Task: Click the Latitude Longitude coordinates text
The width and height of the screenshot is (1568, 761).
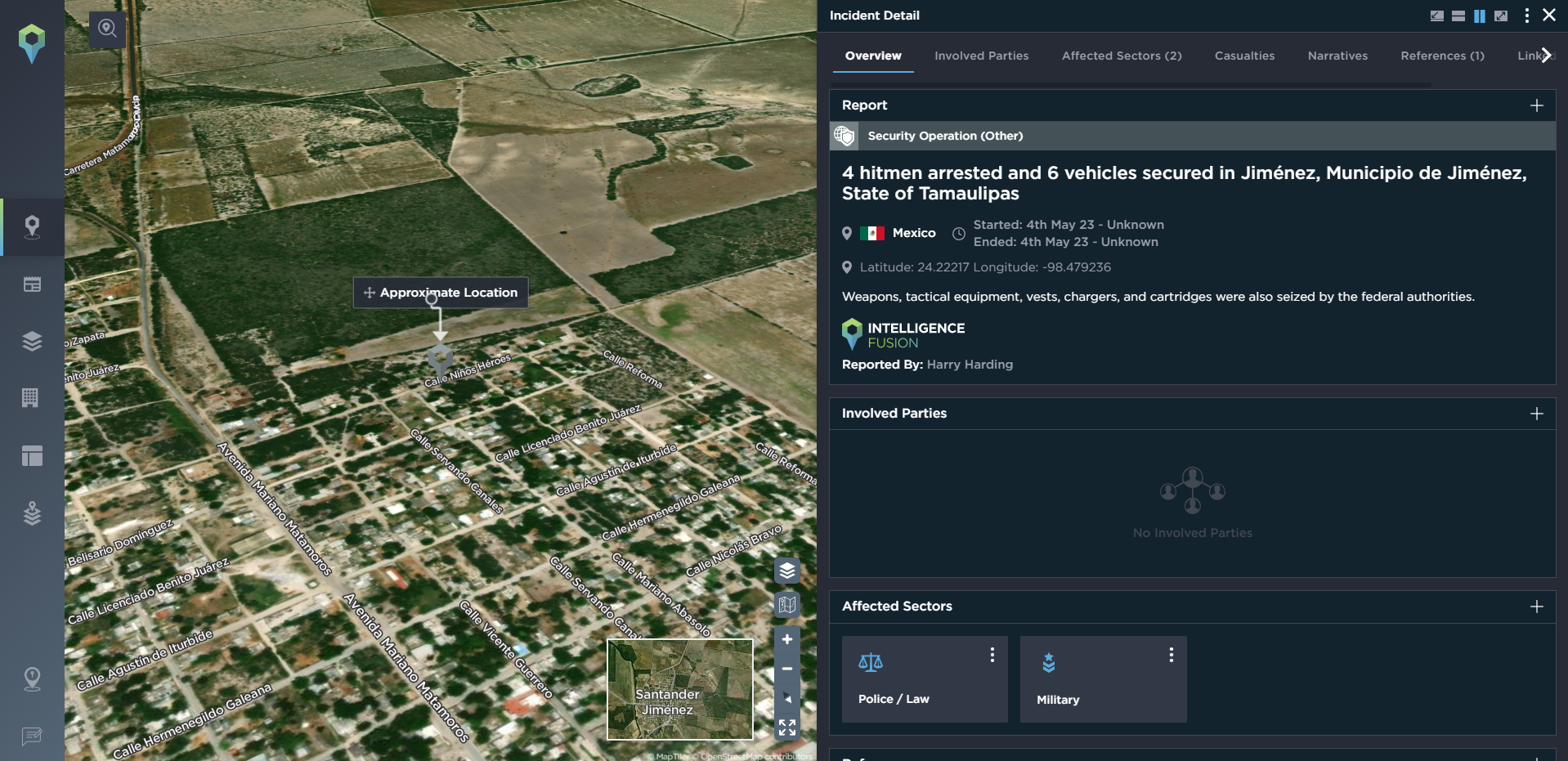Action: [985, 267]
